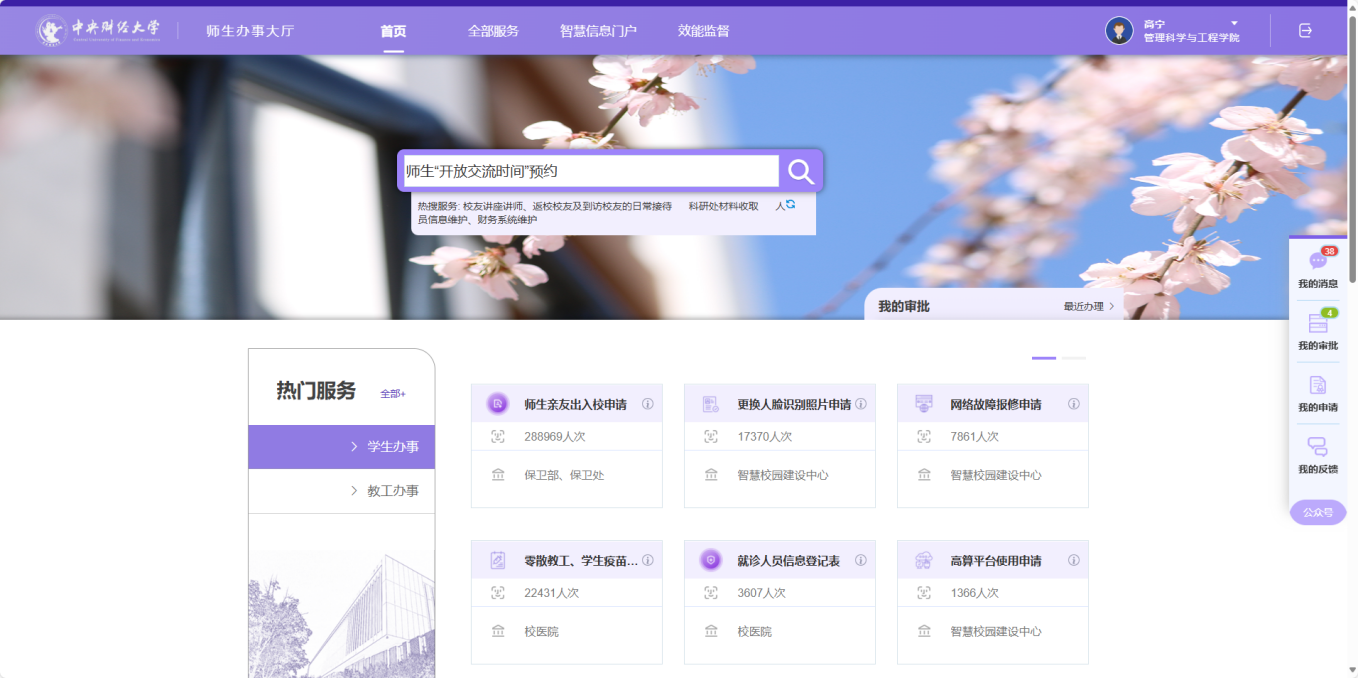This screenshot has height=678, width=1358.
Task: Click info icon on 网络故障报修申请 card
Action: [1073, 404]
